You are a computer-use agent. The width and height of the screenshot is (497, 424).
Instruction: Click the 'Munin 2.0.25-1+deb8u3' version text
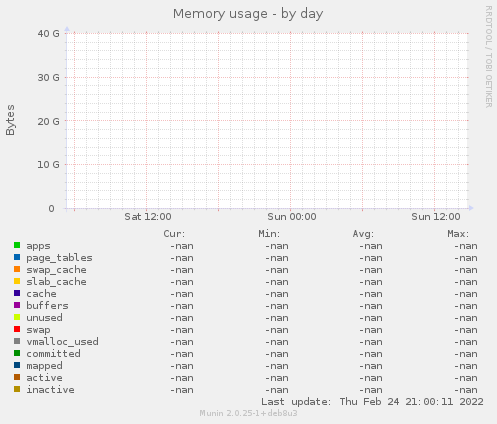(x=248, y=413)
